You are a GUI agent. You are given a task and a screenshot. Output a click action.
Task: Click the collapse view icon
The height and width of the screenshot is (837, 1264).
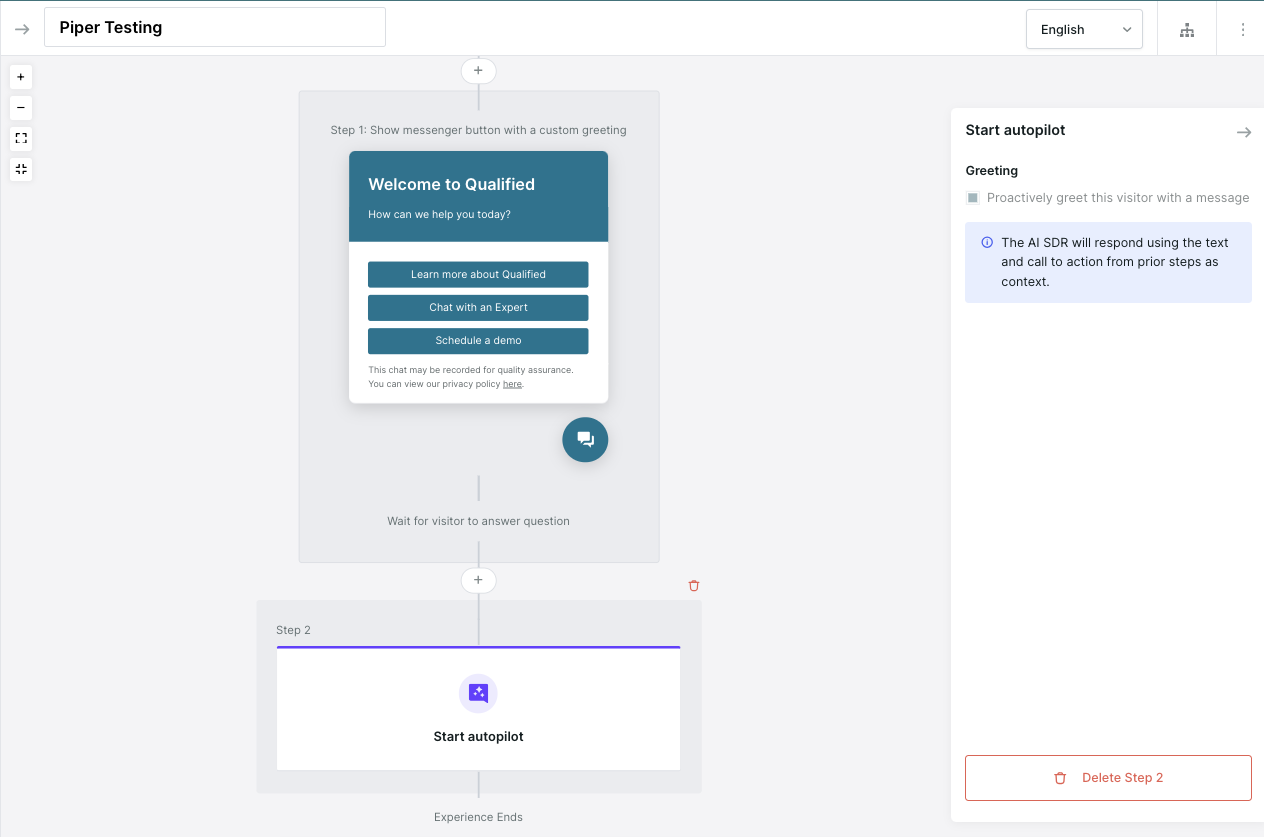(21, 169)
